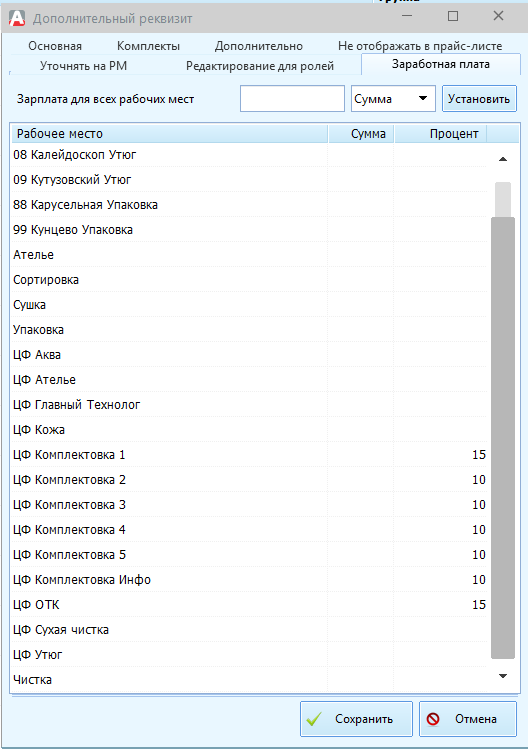Select row 99 Кунцево Упаковка

pyautogui.click(x=249, y=230)
